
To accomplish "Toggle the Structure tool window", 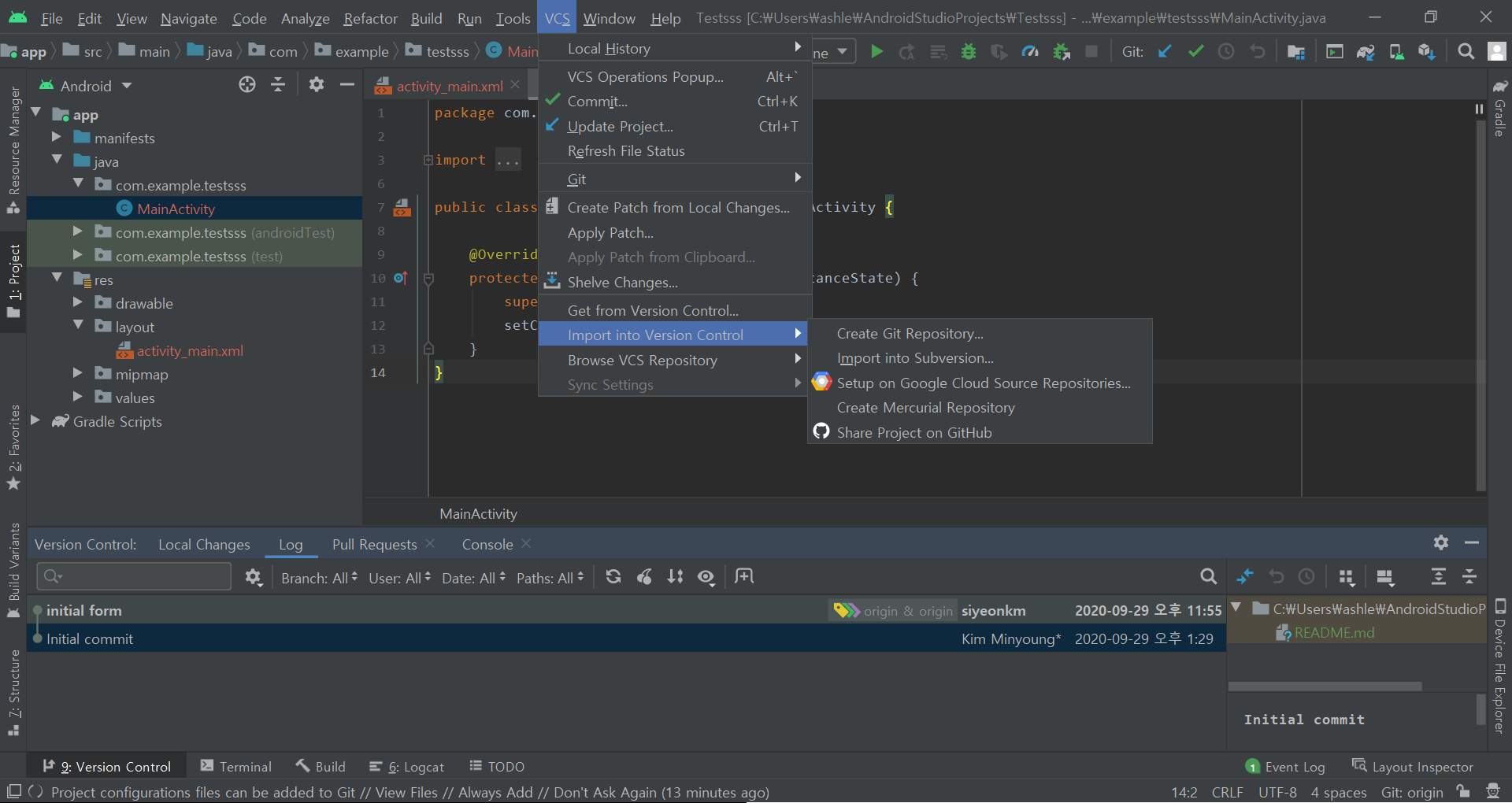I will 13,693.
